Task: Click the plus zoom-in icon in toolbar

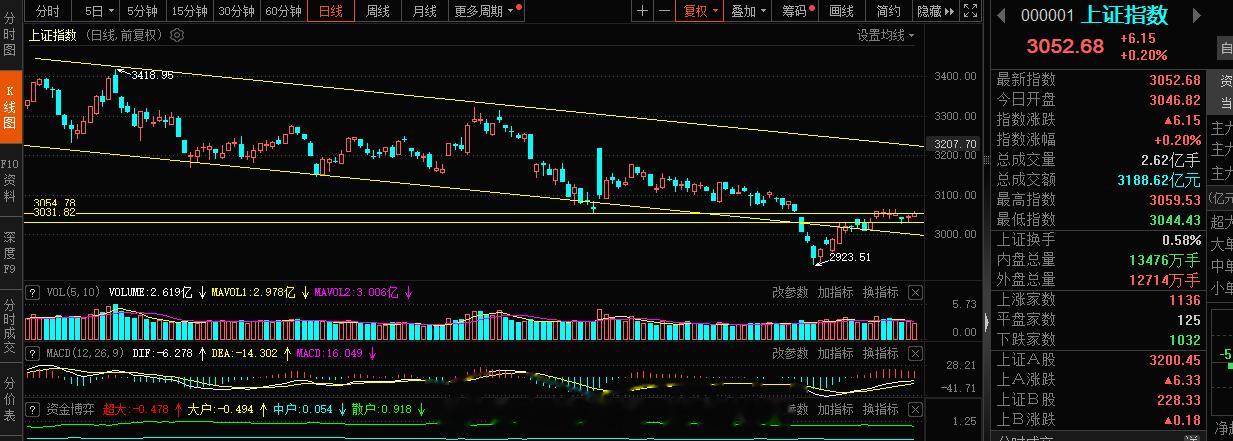Action: coord(641,11)
